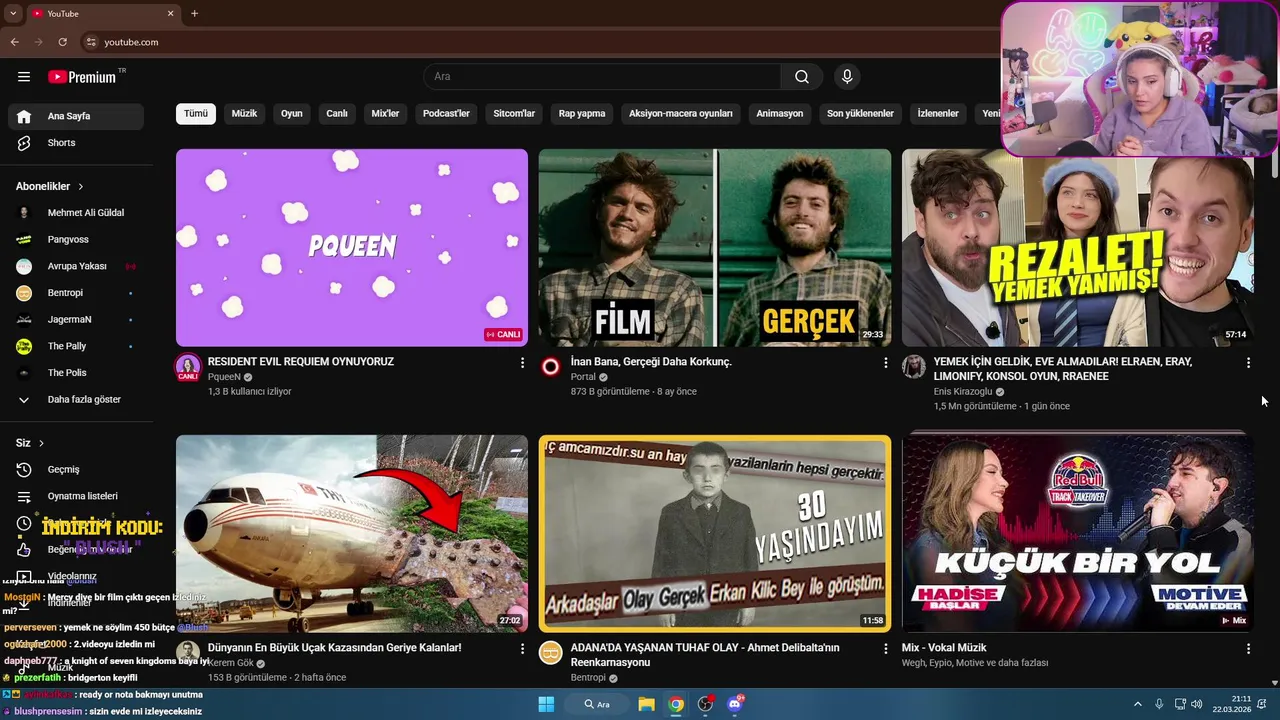Viewport: 1280px width, 720px height.
Task: Go back with the browser back arrow
Action: point(15,42)
